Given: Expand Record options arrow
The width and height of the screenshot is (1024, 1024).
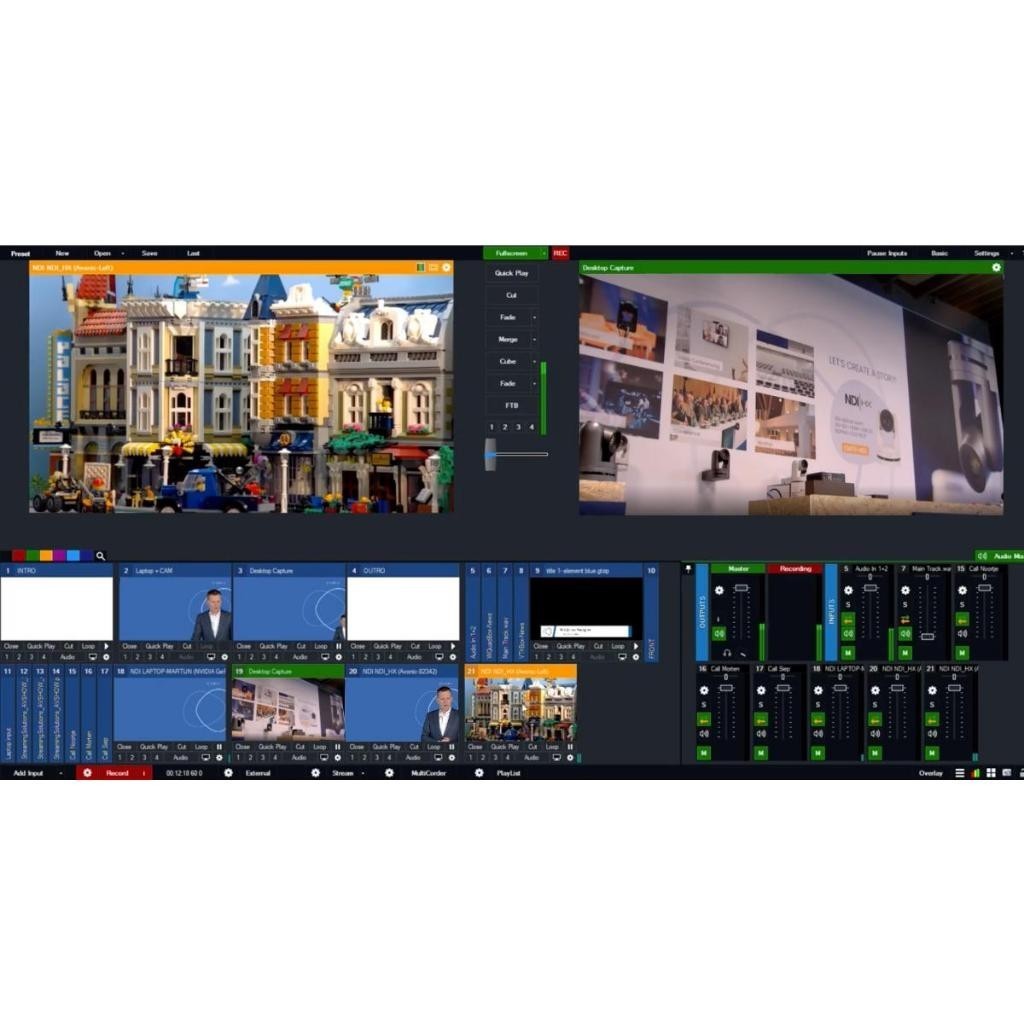Looking at the screenshot, I should [144, 773].
